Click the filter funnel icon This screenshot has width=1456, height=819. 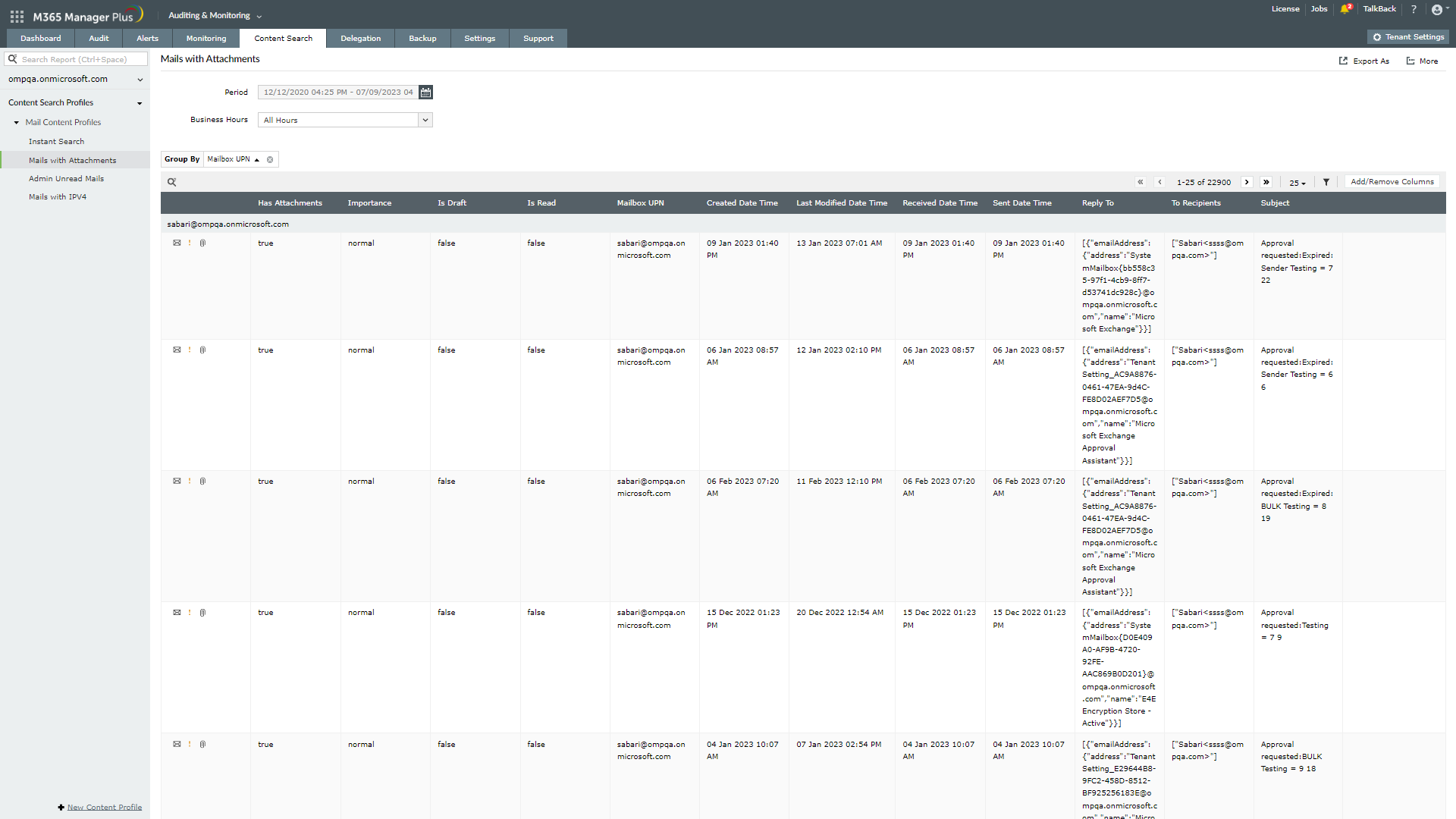coord(1326,182)
